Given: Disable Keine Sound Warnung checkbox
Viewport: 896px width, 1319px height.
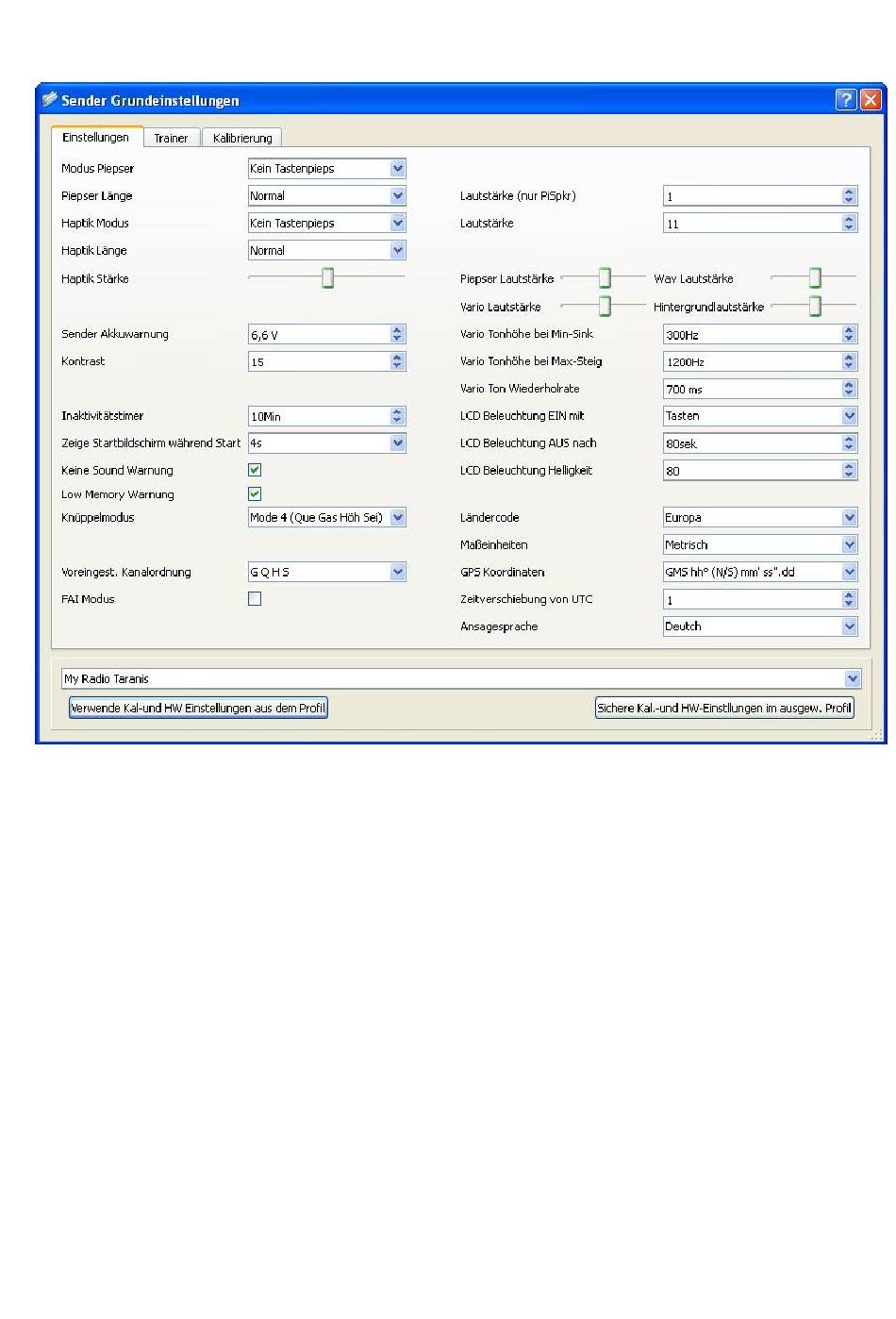Looking at the screenshot, I should click(x=255, y=470).
